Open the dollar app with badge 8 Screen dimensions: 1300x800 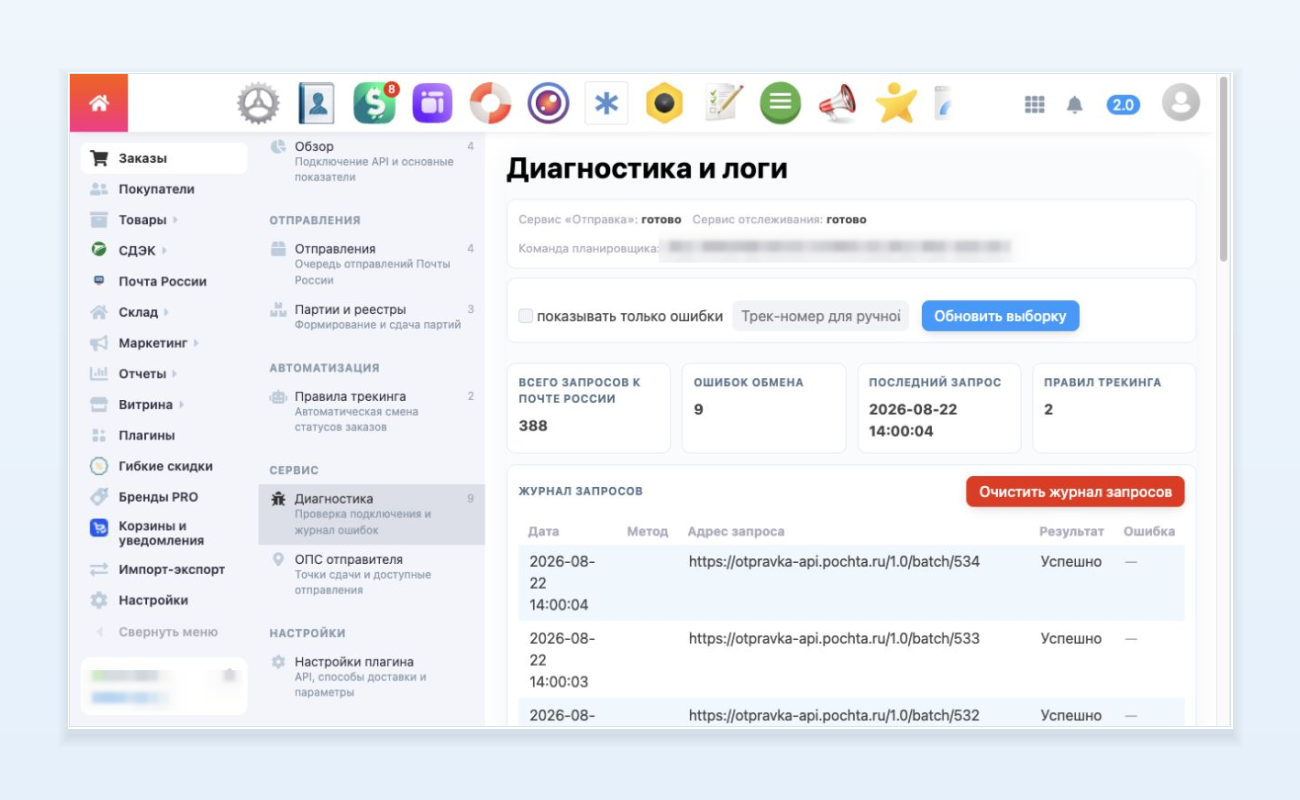tap(375, 103)
